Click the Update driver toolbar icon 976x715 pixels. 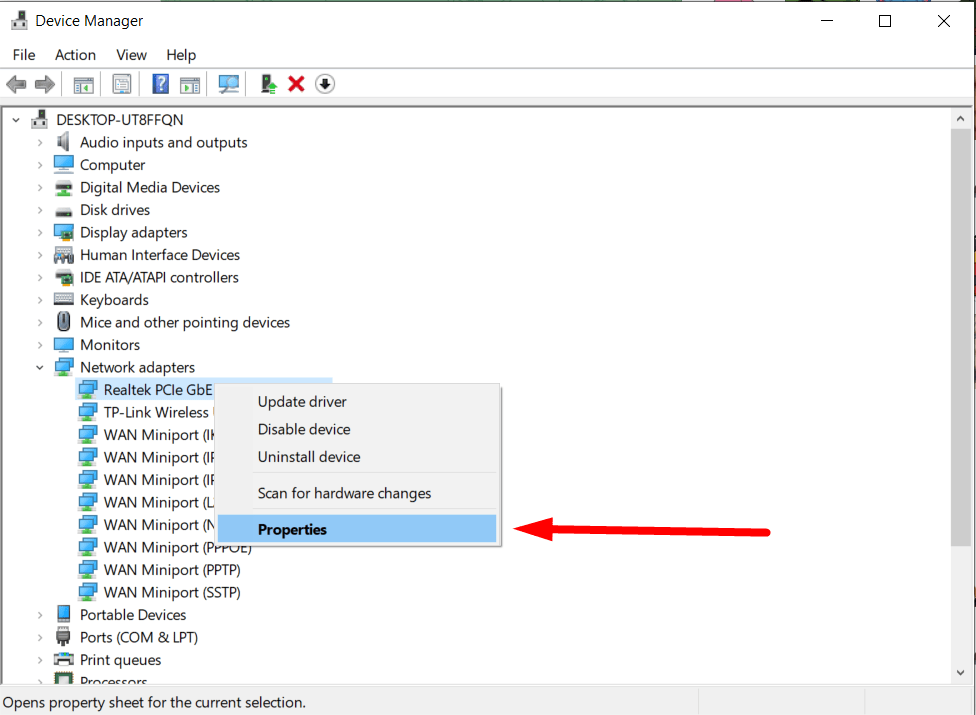[x=268, y=83]
